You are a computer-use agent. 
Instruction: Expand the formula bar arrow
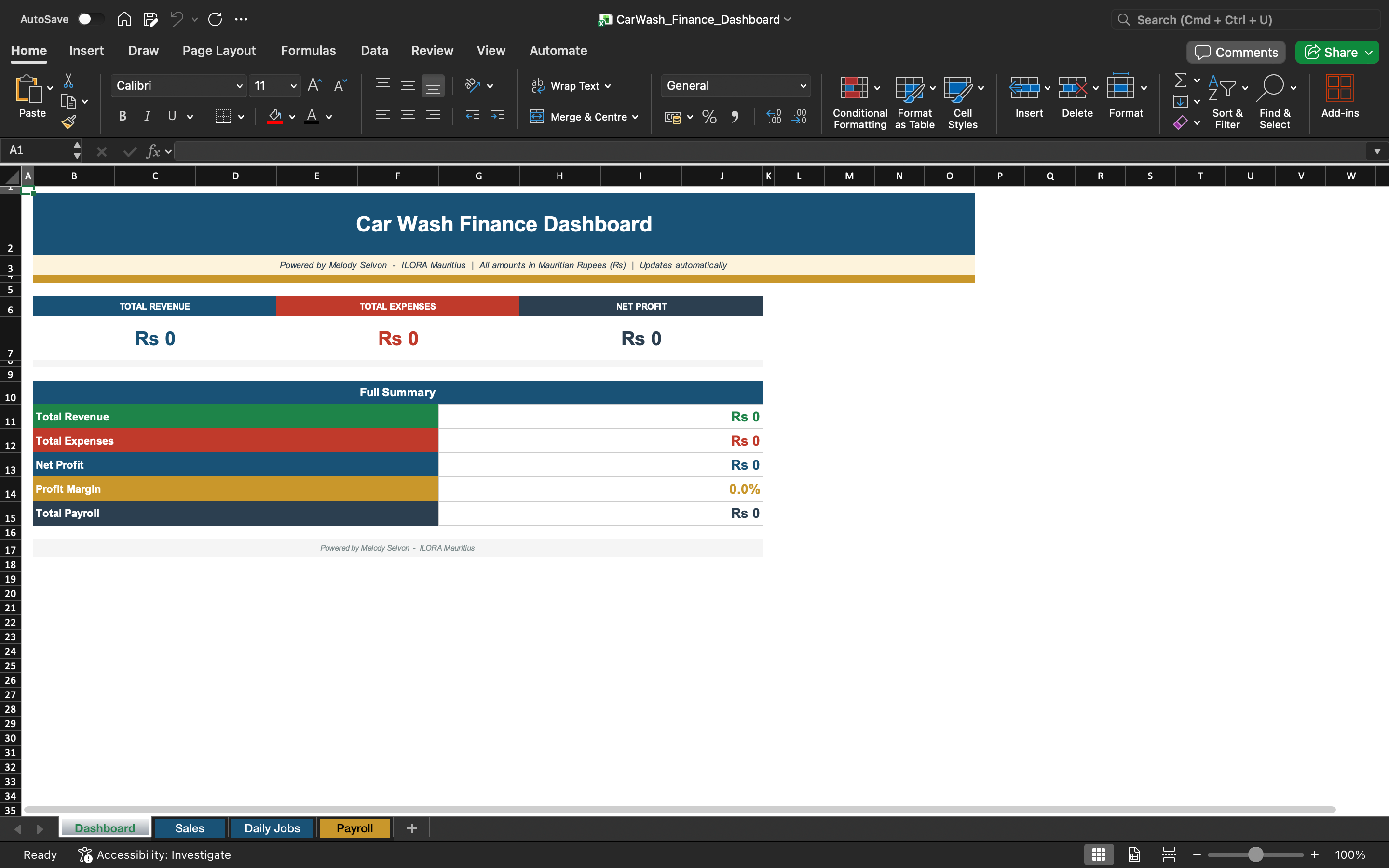click(x=1377, y=151)
